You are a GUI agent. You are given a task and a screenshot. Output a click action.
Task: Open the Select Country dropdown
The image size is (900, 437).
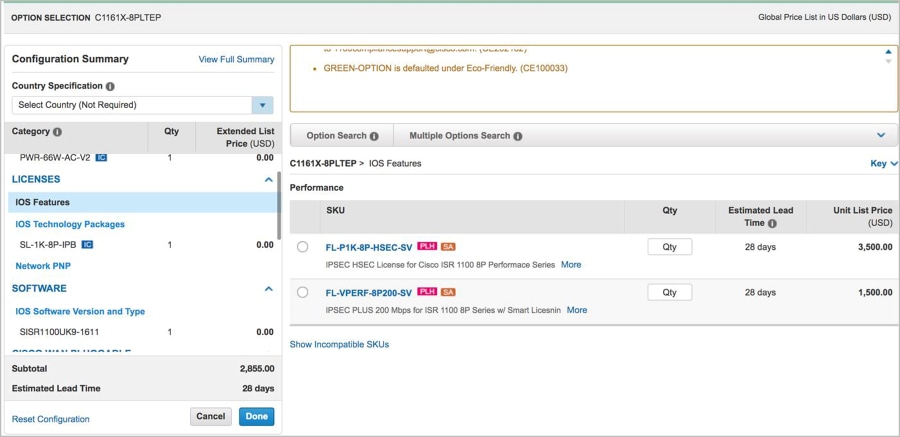(x=262, y=105)
